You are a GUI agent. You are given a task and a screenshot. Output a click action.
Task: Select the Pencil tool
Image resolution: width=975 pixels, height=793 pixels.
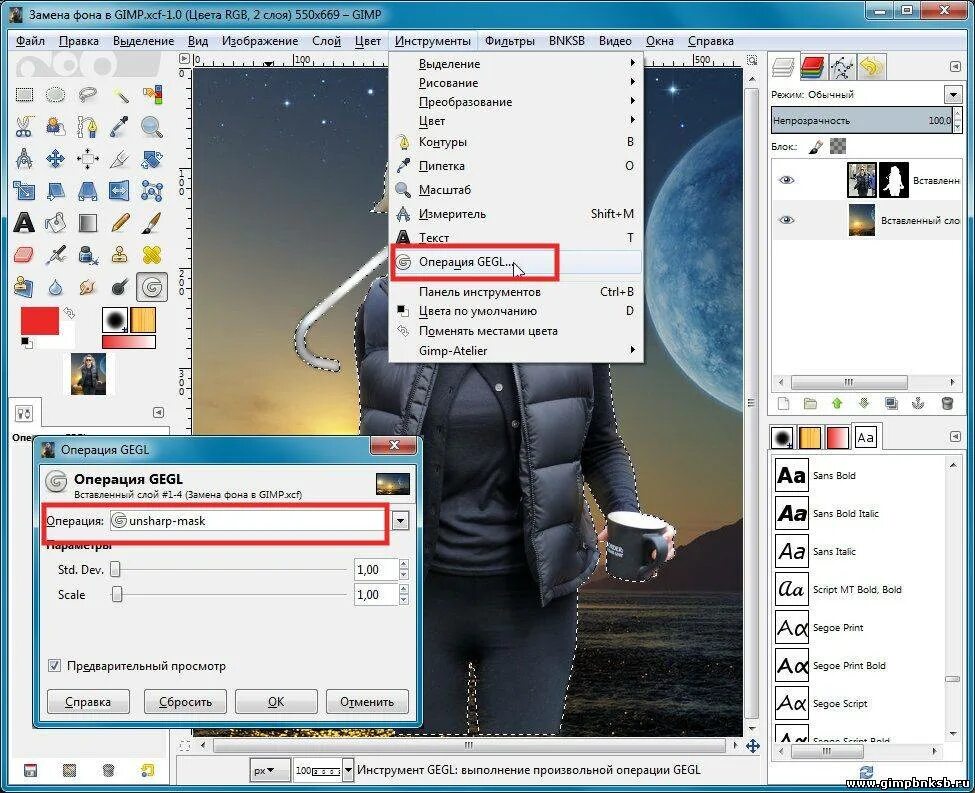[x=120, y=222]
